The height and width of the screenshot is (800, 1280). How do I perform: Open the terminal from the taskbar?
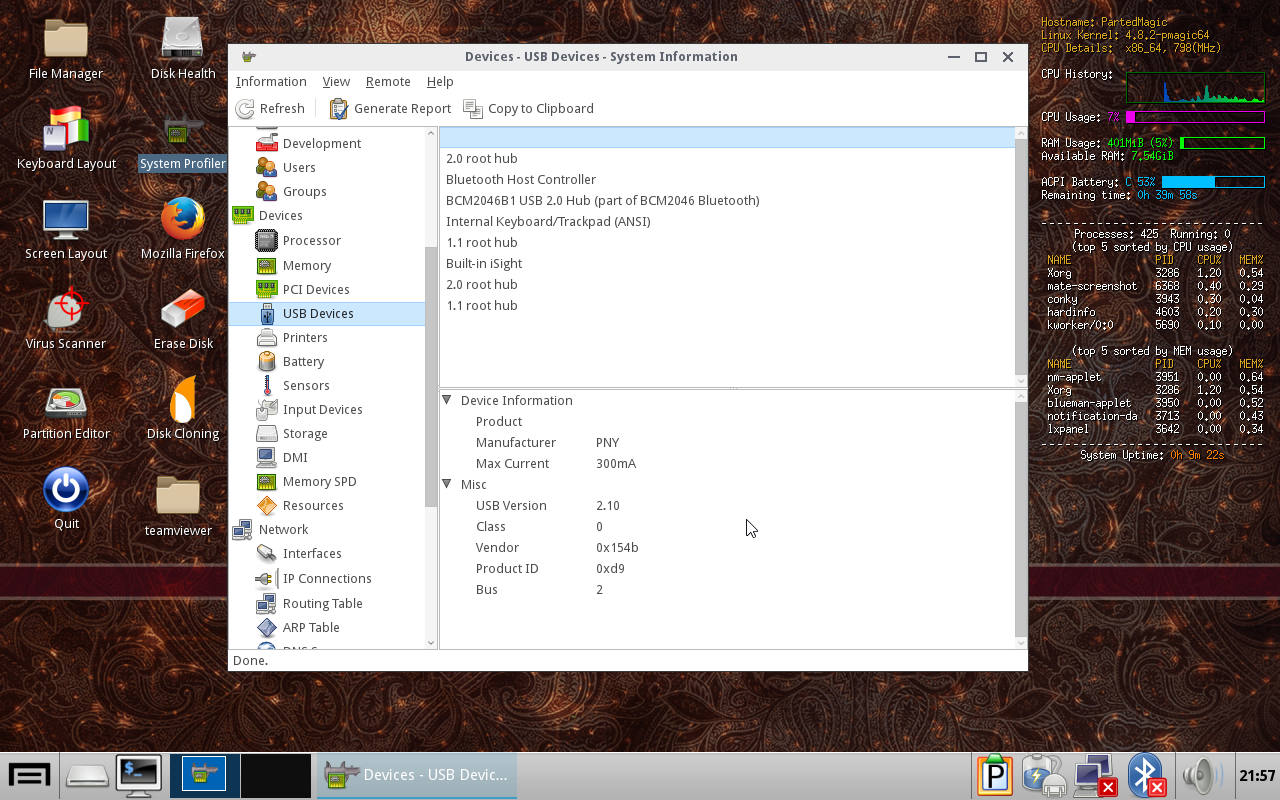coord(138,775)
